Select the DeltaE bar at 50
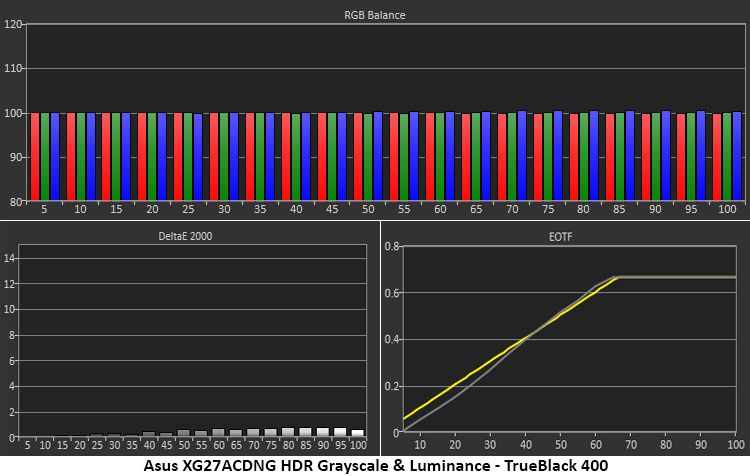This screenshot has width=750, height=476. 184,433
